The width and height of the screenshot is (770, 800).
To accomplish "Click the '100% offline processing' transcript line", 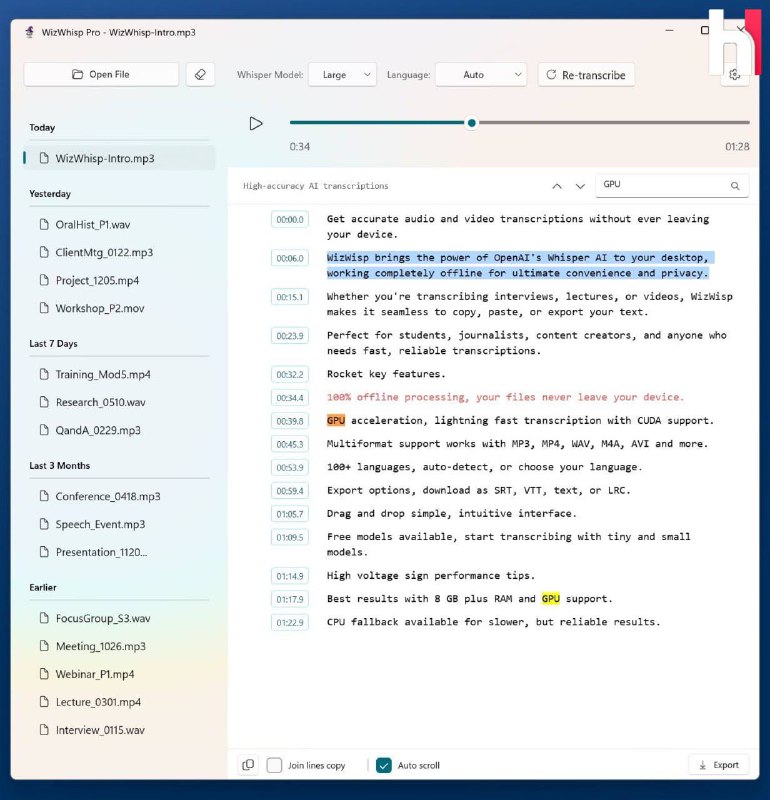I will tap(505, 397).
